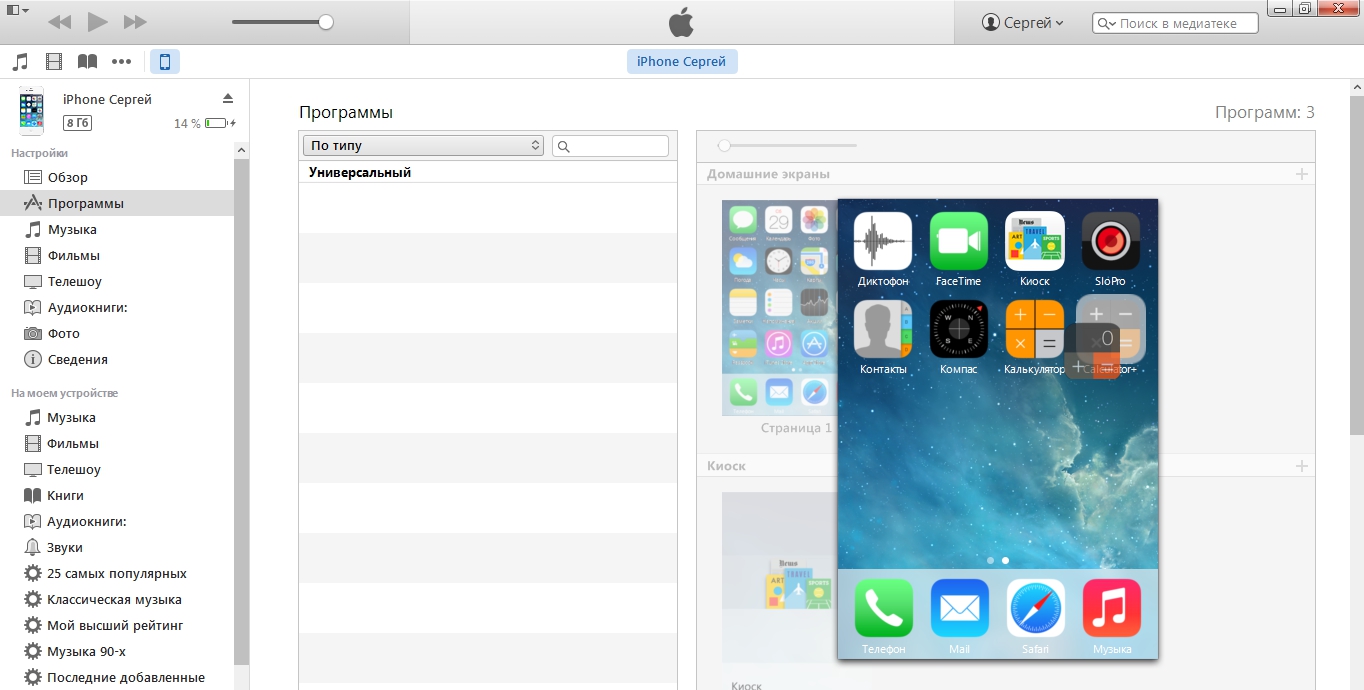This screenshot has height=690, width=1364.
Task: Open the По типу sort dropdown
Action: [x=423, y=146]
